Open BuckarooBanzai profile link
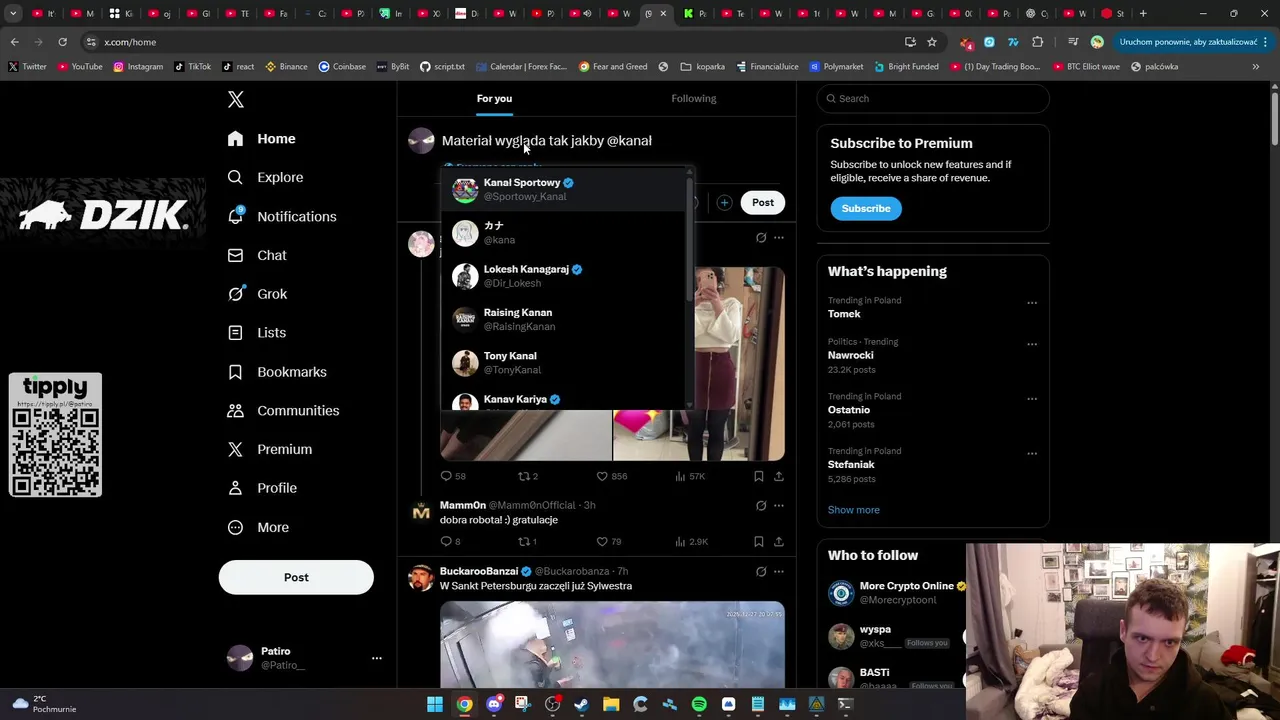1280x720 pixels. pos(479,571)
